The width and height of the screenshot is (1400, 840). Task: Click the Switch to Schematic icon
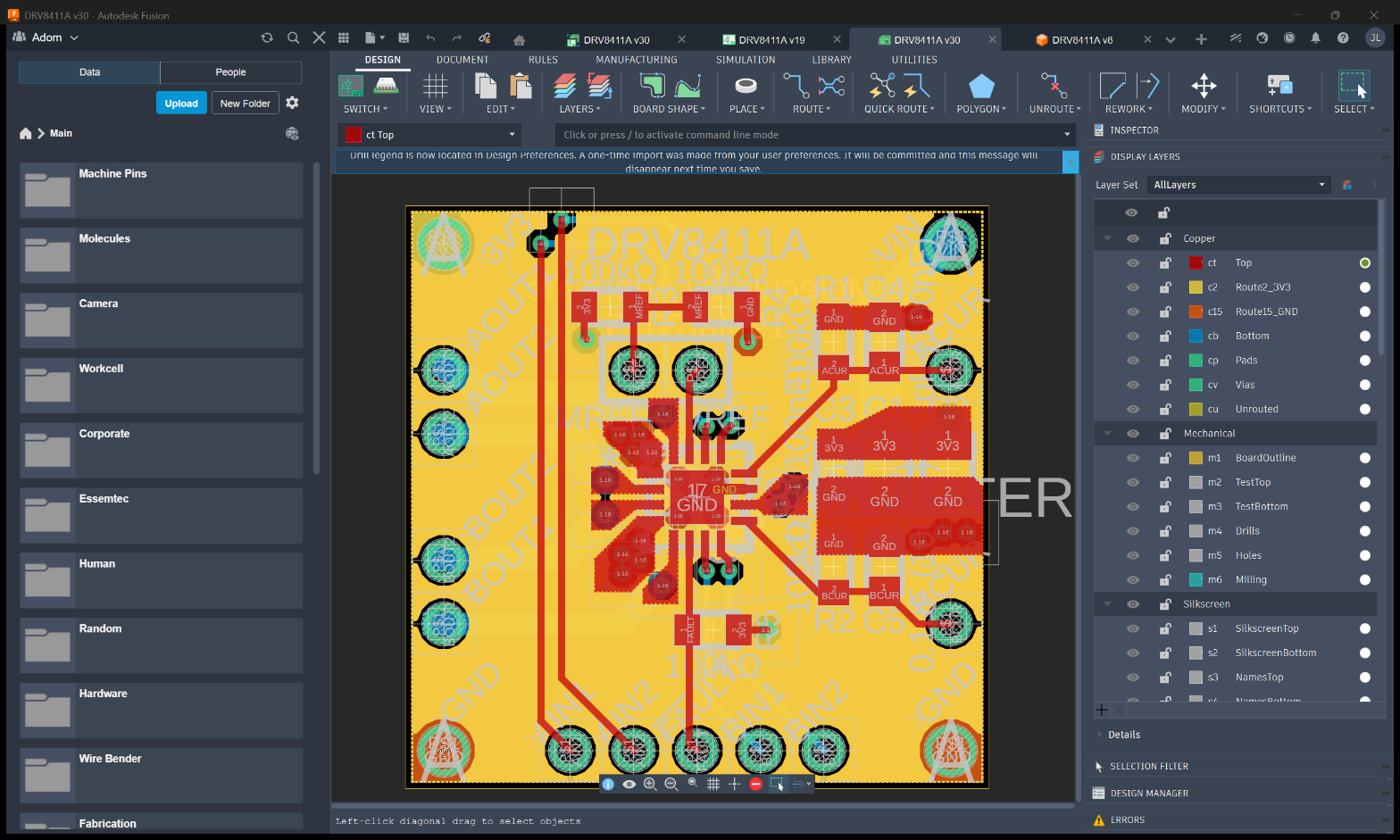pyautogui.click(x=351, y=86)
